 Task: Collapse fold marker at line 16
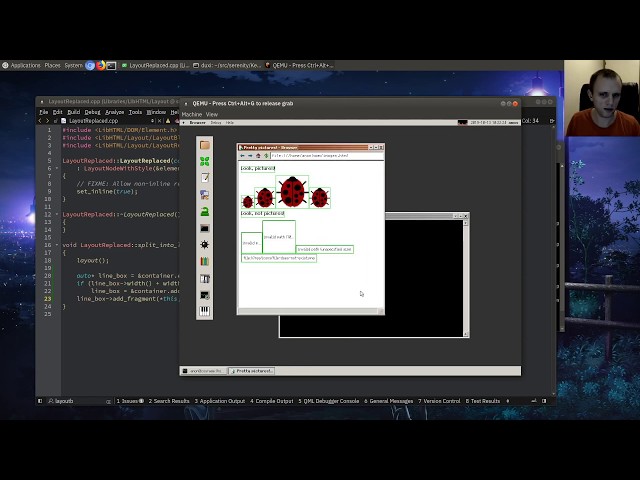(57, 245)
